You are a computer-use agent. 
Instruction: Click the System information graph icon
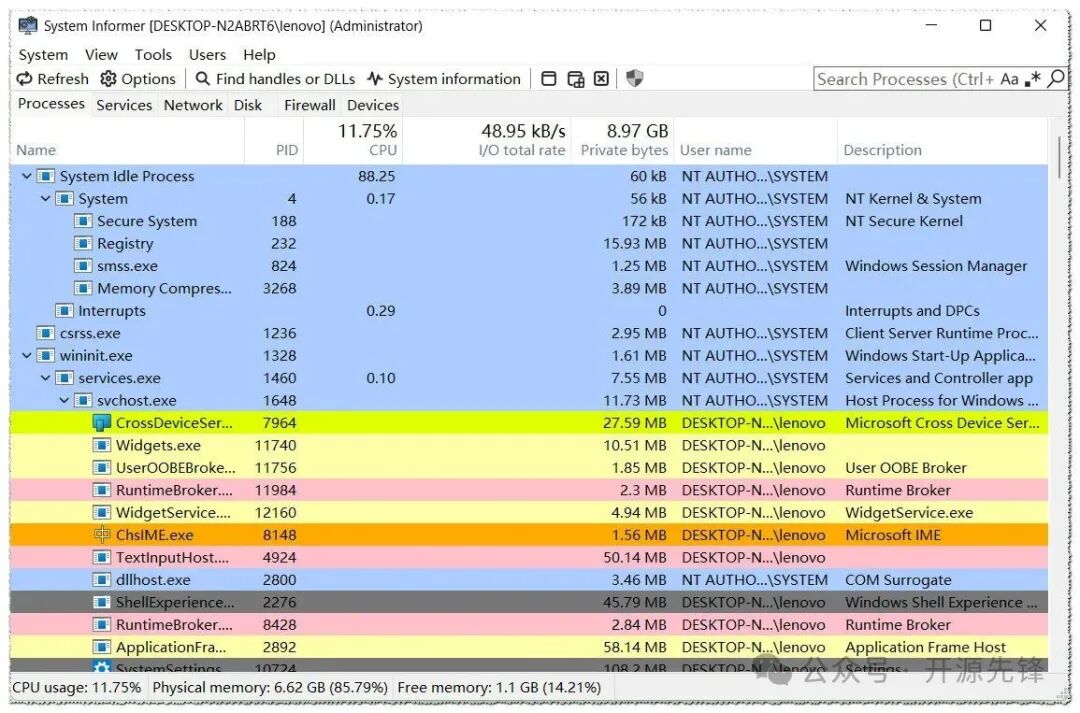[x=375, y=79]
